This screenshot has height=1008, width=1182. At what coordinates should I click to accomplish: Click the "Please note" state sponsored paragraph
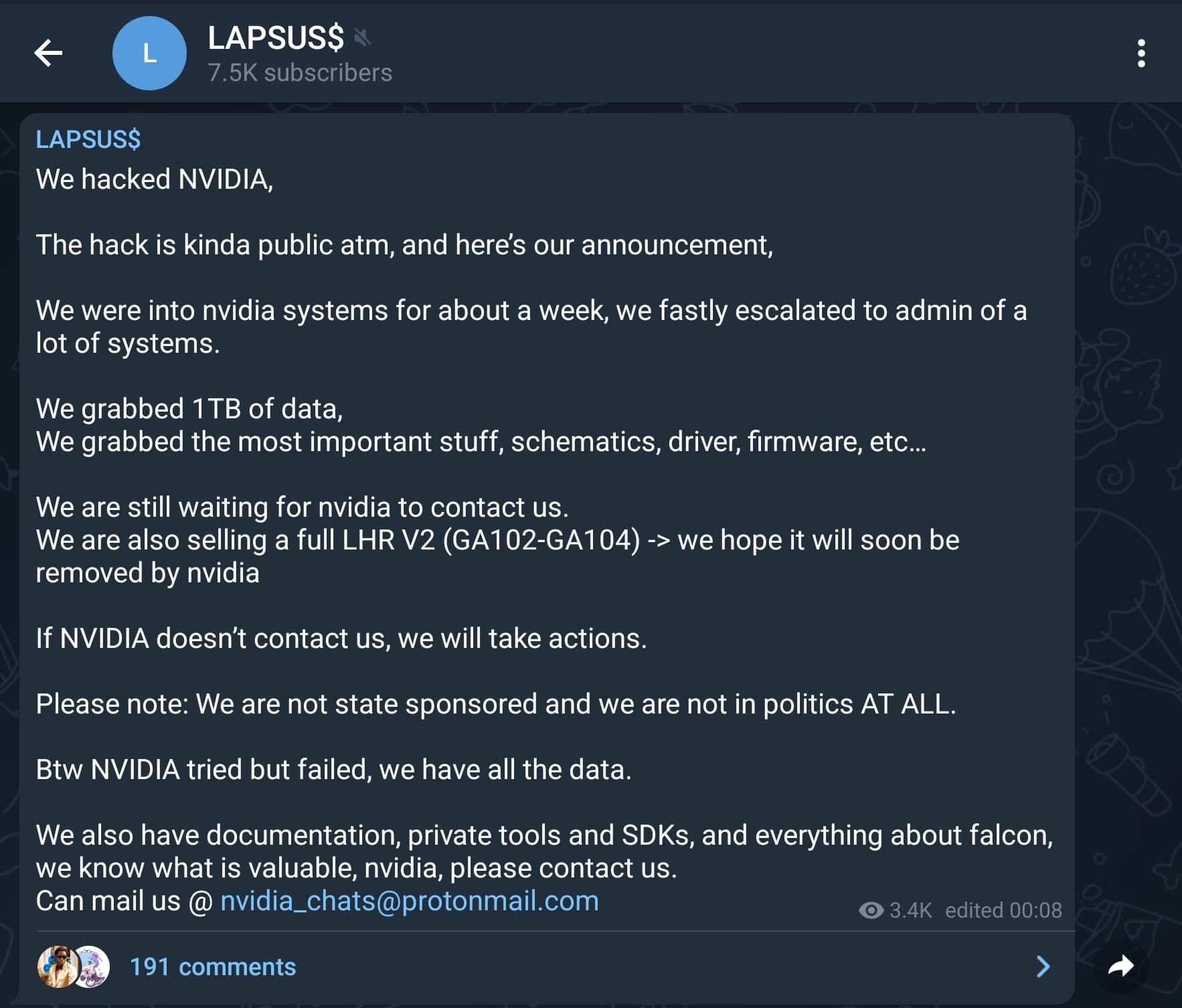496,704
